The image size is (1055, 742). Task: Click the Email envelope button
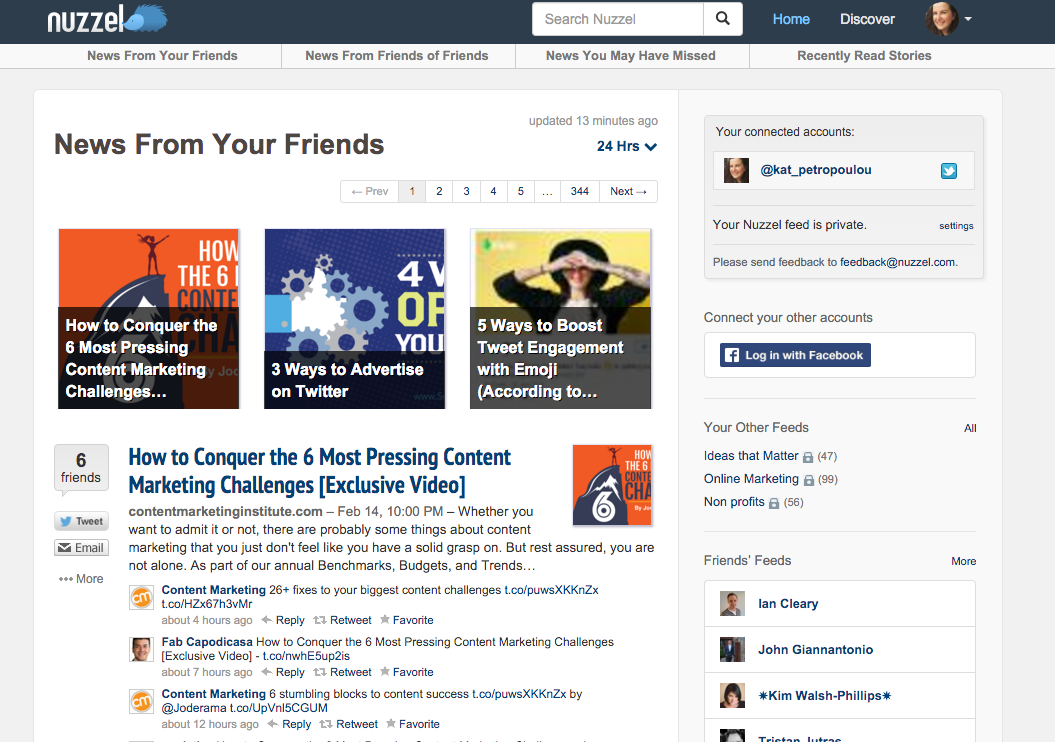pos(81,548)
